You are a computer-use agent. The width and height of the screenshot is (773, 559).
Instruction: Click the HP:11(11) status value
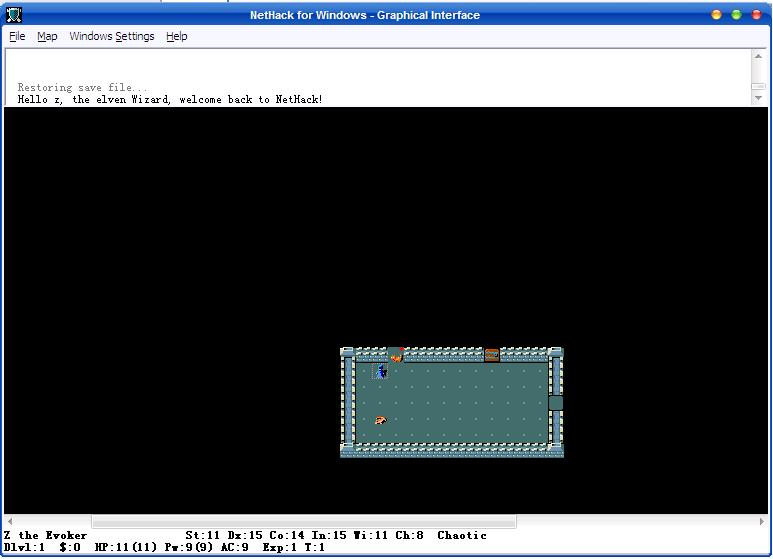[x=126, y=547]
